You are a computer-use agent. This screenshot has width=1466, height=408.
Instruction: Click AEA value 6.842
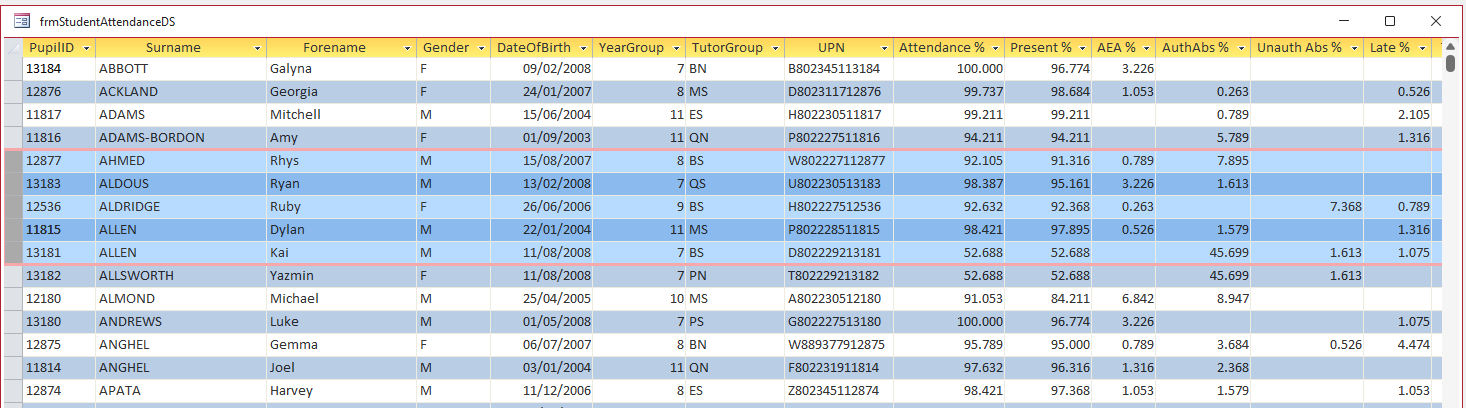1122,299
